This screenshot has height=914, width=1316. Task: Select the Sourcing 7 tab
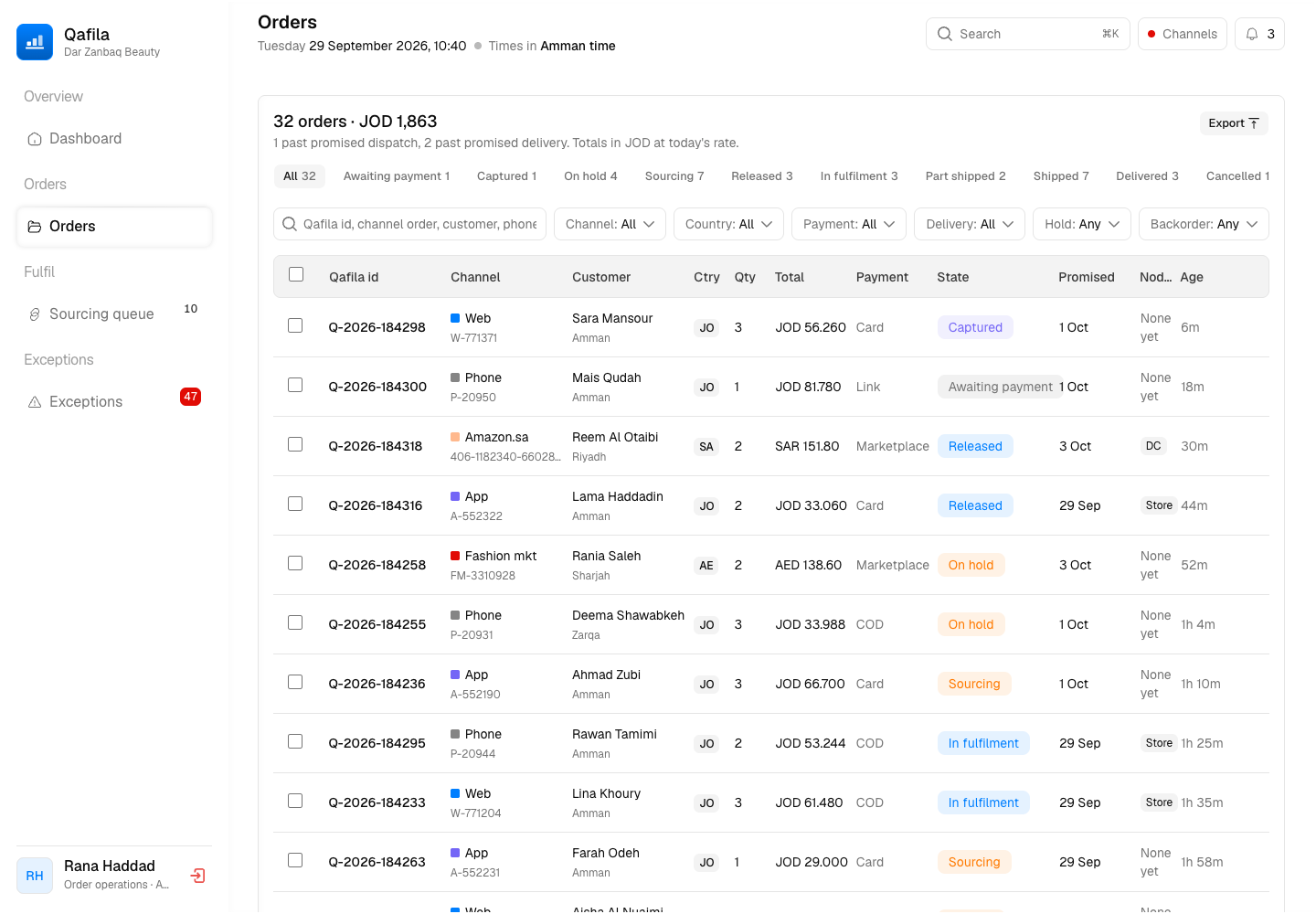[674, 176]
